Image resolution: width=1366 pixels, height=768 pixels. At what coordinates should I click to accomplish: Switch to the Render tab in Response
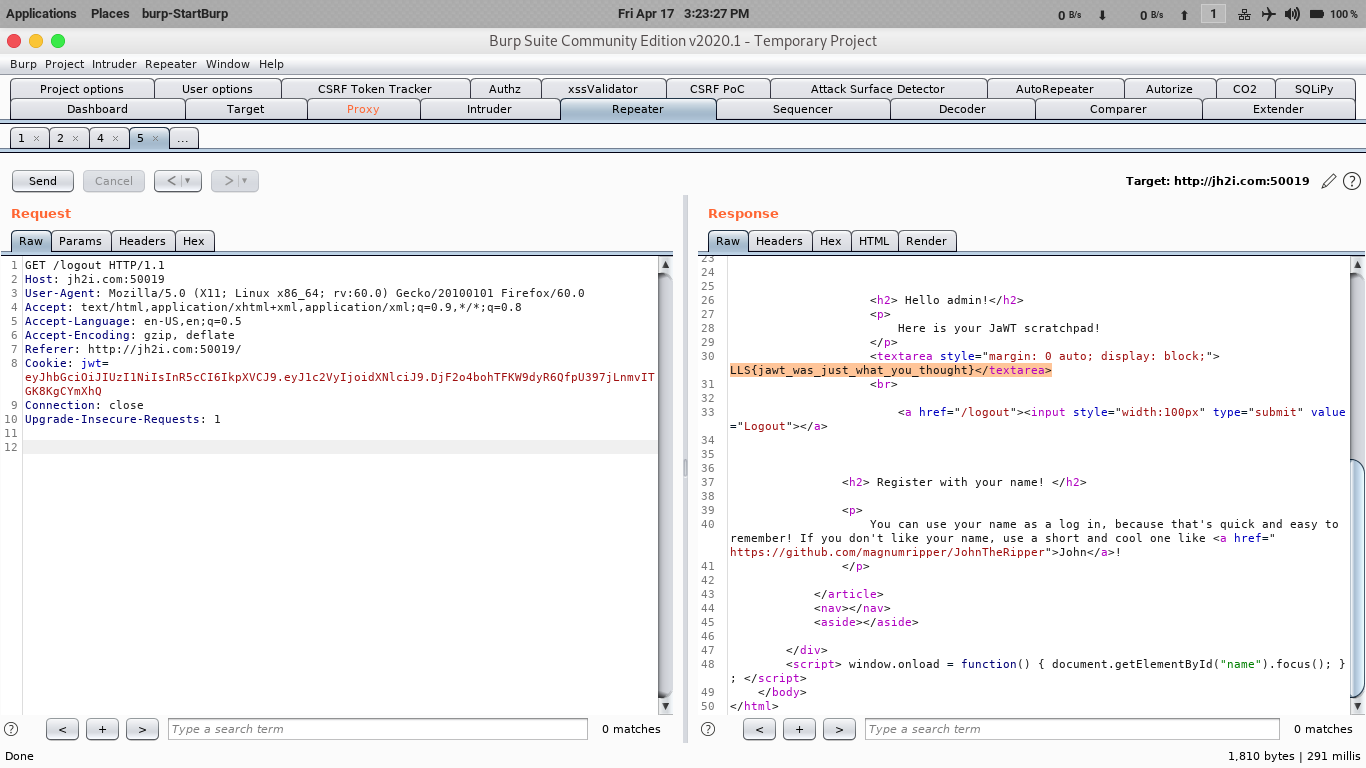click(926, 240)
